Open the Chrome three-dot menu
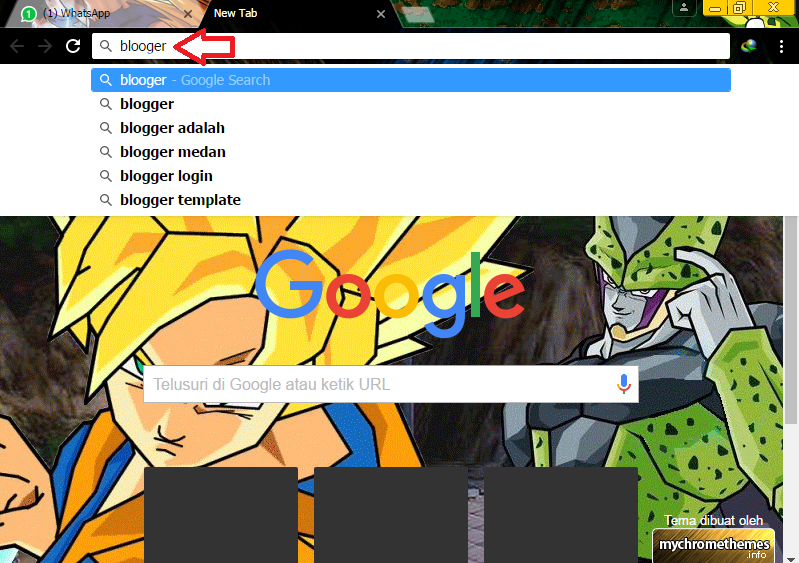The height and width of the screenshot is (563, 799). point(781,46)
